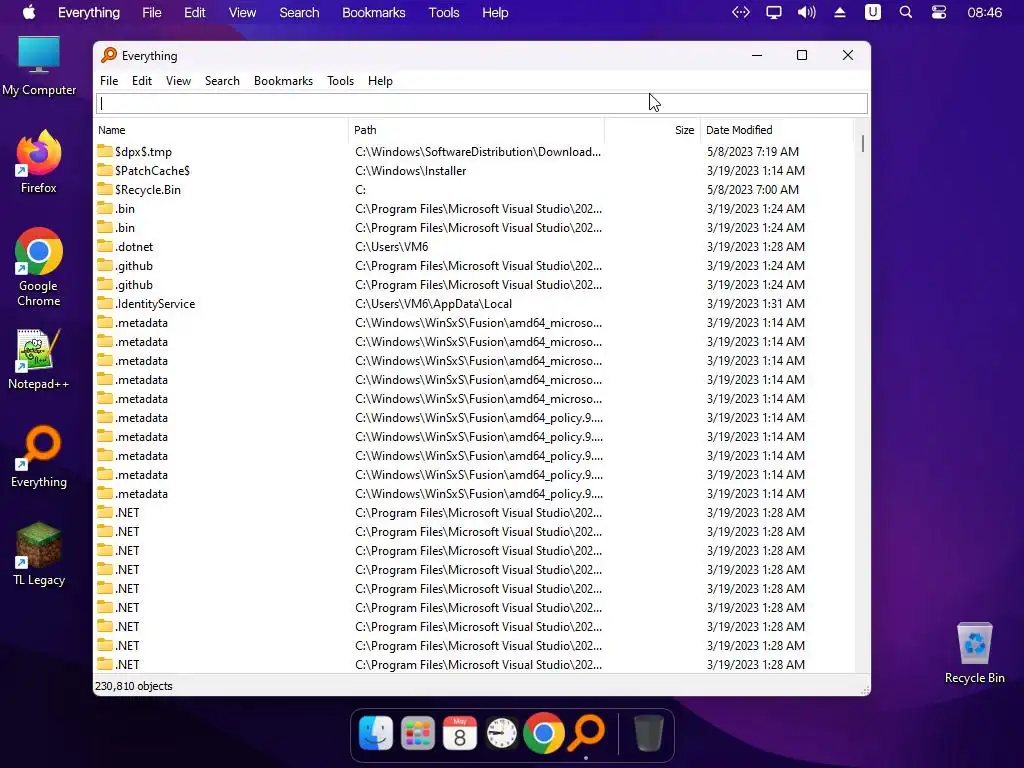Click the U icon in top bar
This screenshot has width=1024, height=768.
coord(873,12)
